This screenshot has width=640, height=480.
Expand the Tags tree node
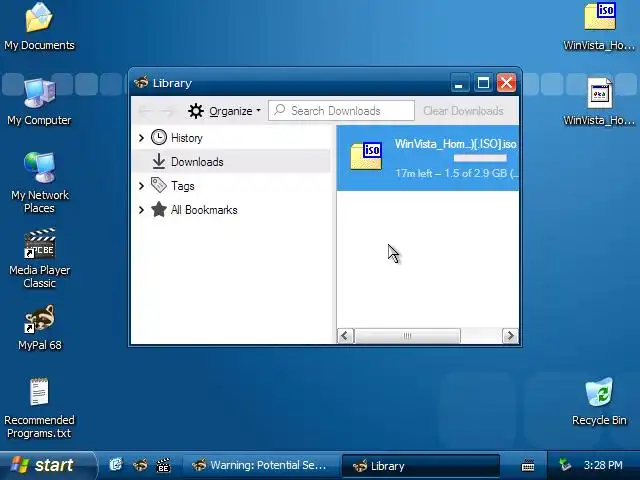(x=141, y=186)
